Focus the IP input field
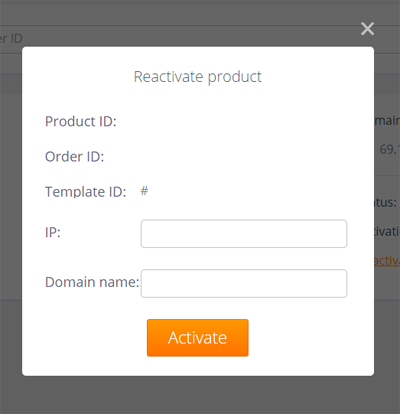This screenshot has width=400, height=414. tap(244, 234)
